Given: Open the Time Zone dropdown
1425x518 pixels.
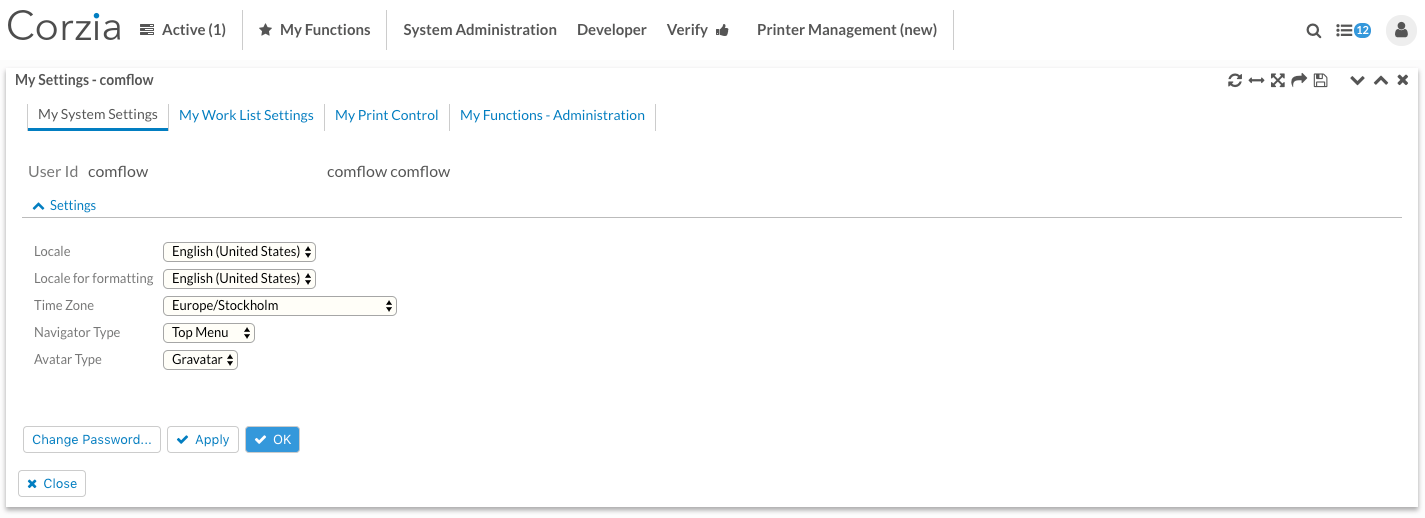Looking at the screenshot, I should point(280,306).
